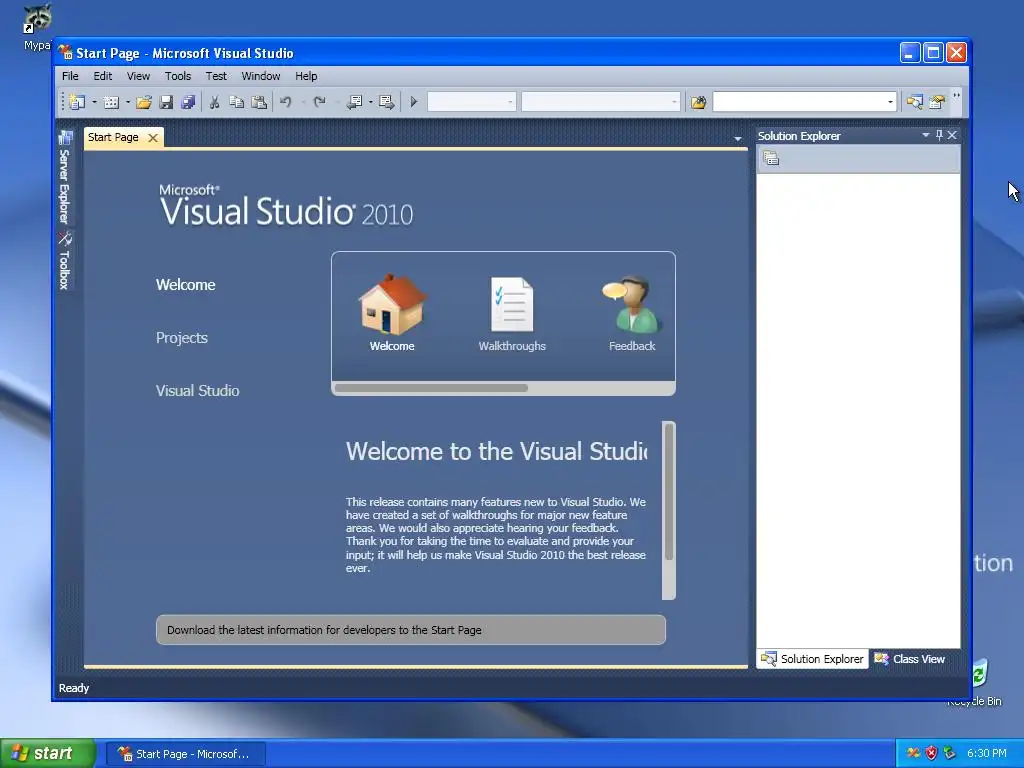This screenshot has width=1024, height=768.
Task: Click the toolbar options overflow arrow
Action: (x=957, y=99)
